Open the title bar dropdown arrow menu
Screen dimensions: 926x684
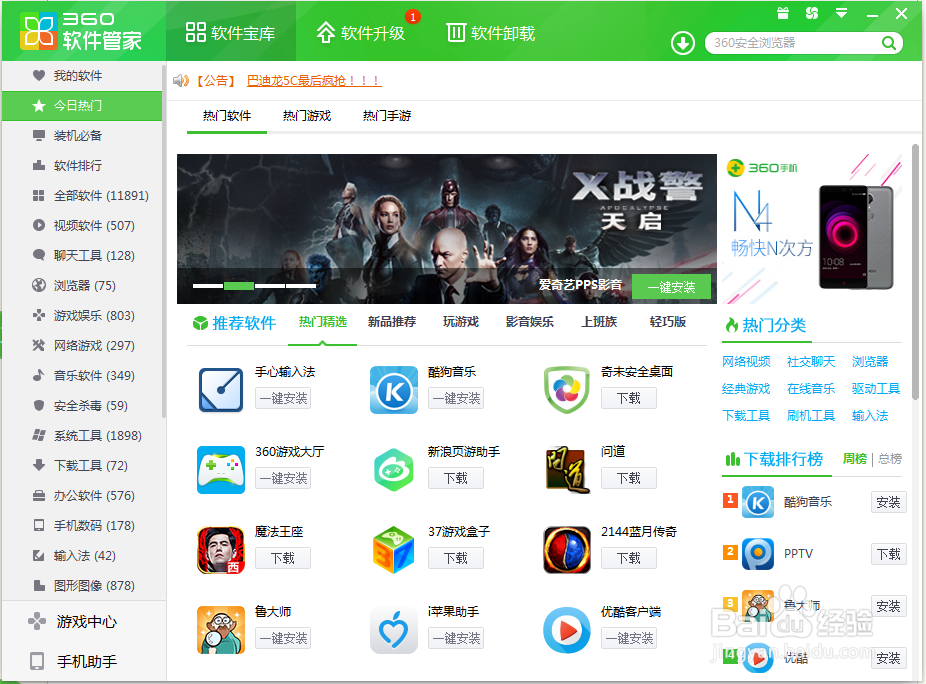tap(840, 13)
